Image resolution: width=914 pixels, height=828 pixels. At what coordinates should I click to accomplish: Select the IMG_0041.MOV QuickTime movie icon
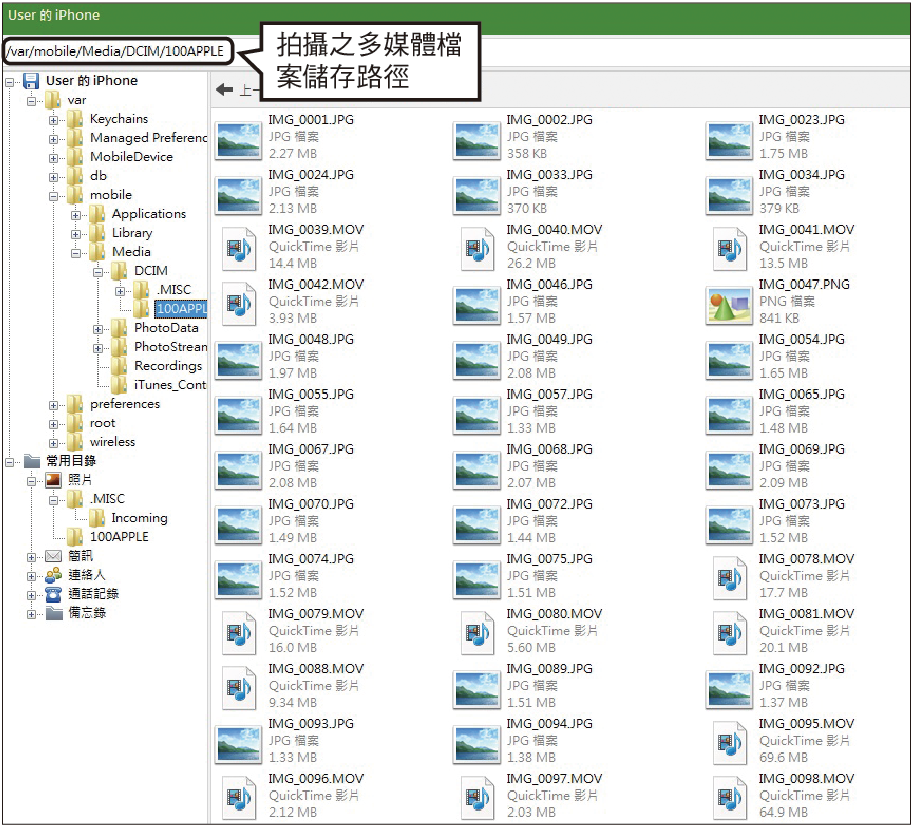pos(729,250)
